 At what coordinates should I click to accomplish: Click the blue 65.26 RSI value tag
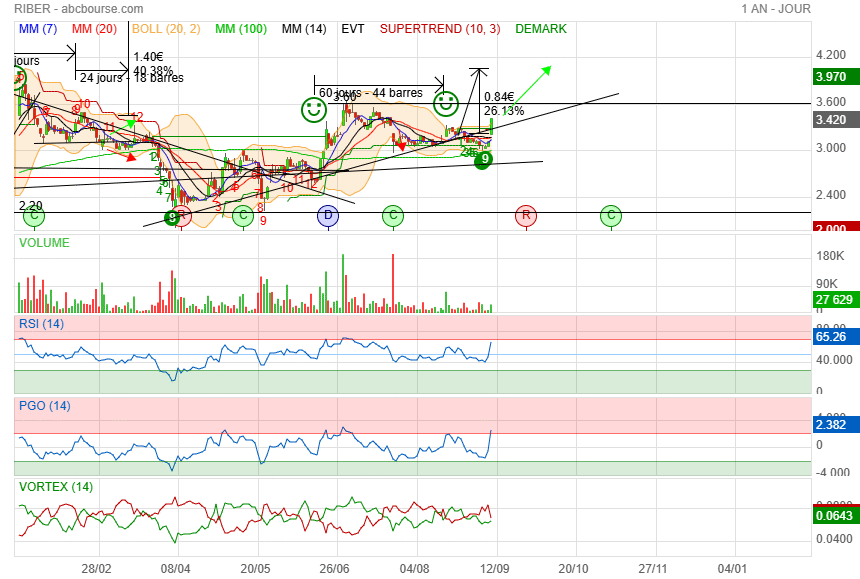832,338
